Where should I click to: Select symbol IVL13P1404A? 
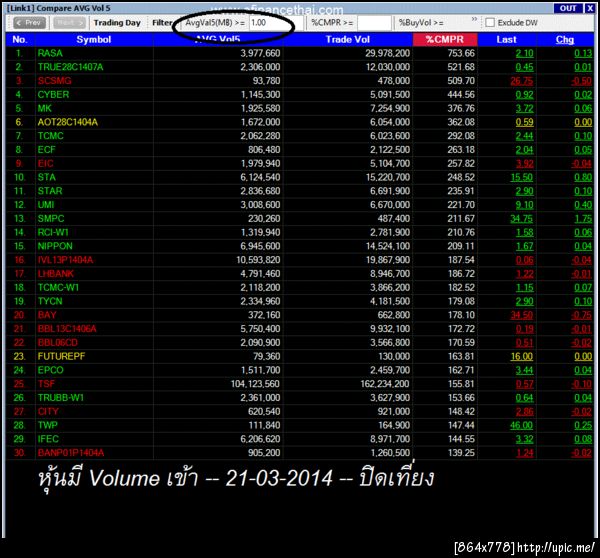65,260
